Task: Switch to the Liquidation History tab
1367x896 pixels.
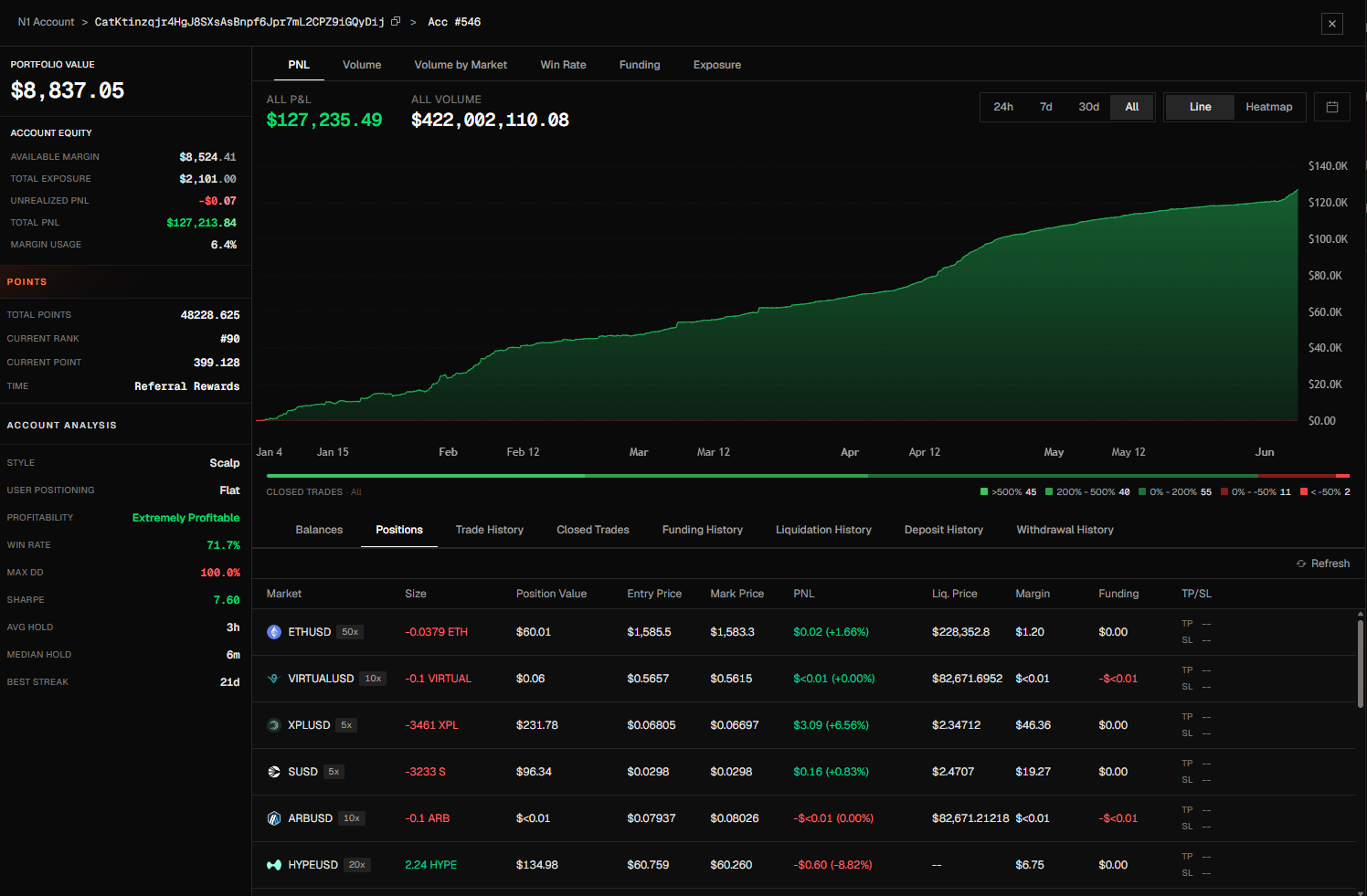Action: click(x=823, y=530)
